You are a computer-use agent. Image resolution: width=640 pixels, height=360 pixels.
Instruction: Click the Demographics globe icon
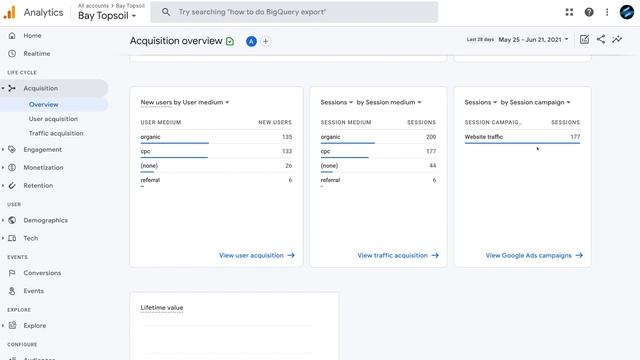coord(12,220)
